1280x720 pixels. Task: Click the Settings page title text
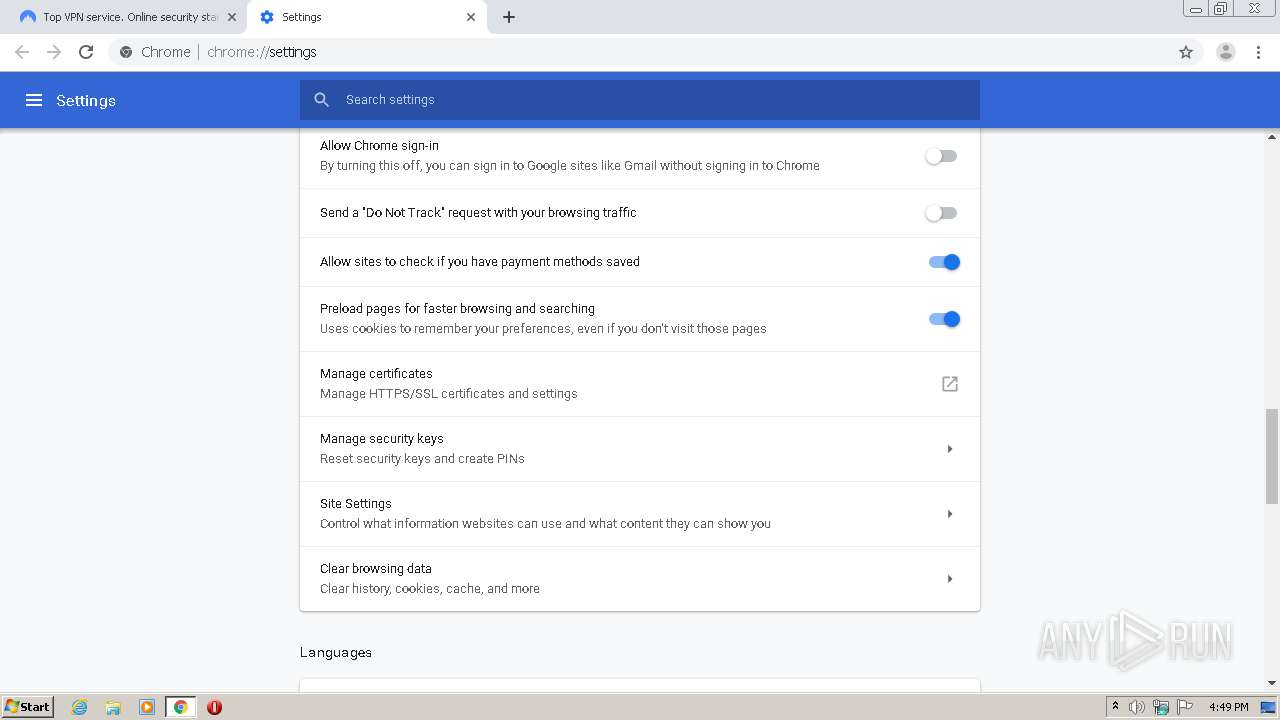point(86,100)
